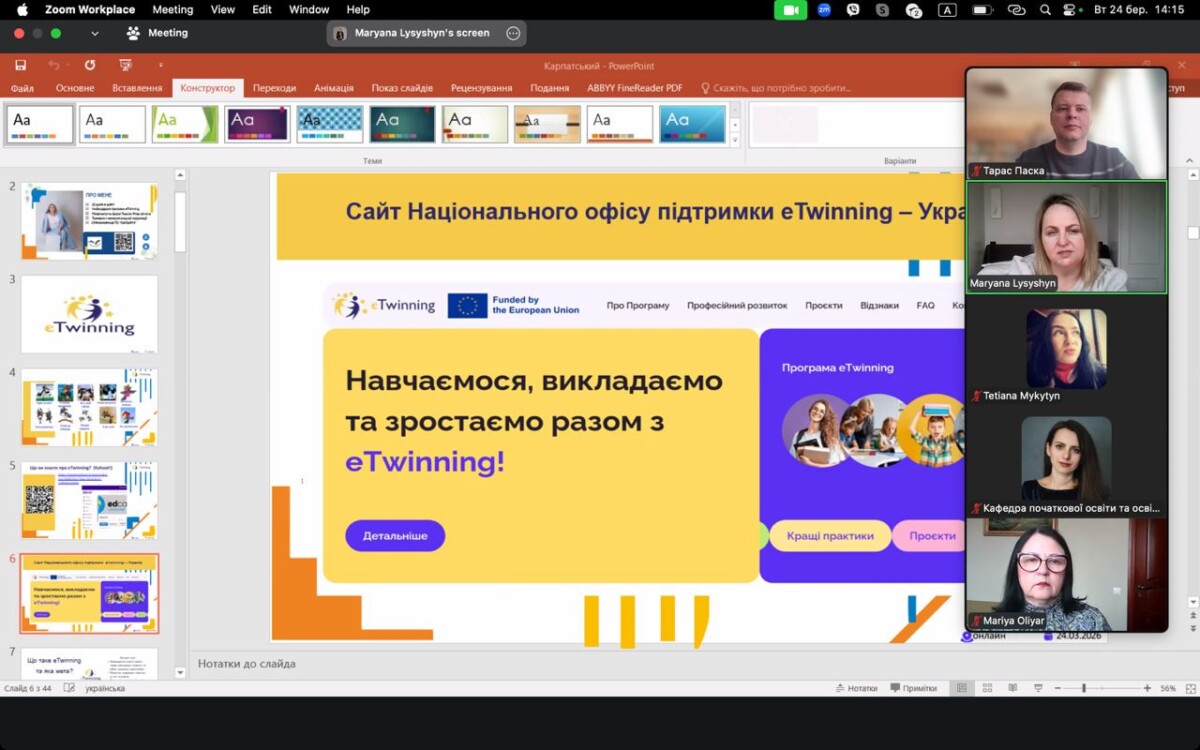Open the screen share more options icon
Image resolution: width=1200 pixels, height=750 pixels.
click(x=513, y=33)
